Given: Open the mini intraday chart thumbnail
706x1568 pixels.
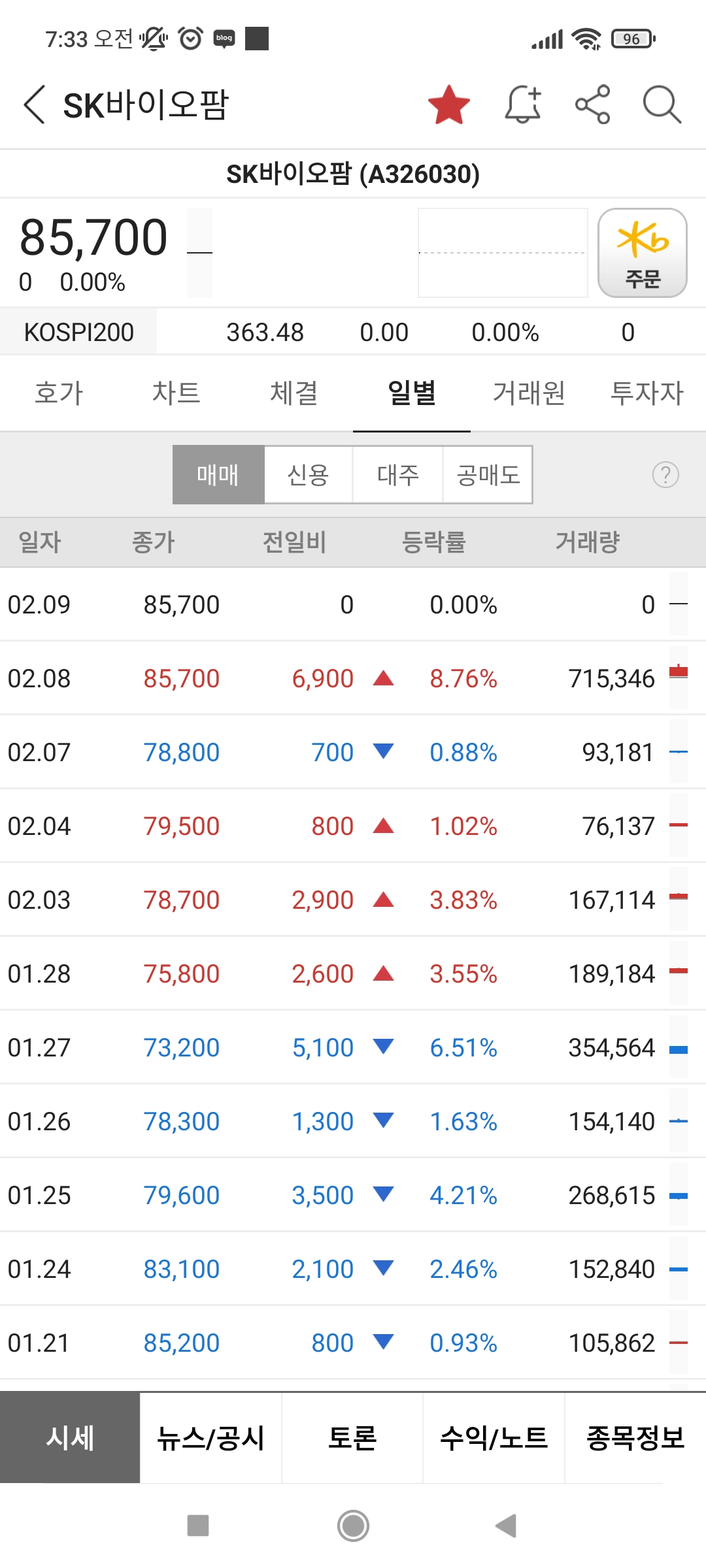Looking at the screenshot, I should coord(503,253).
